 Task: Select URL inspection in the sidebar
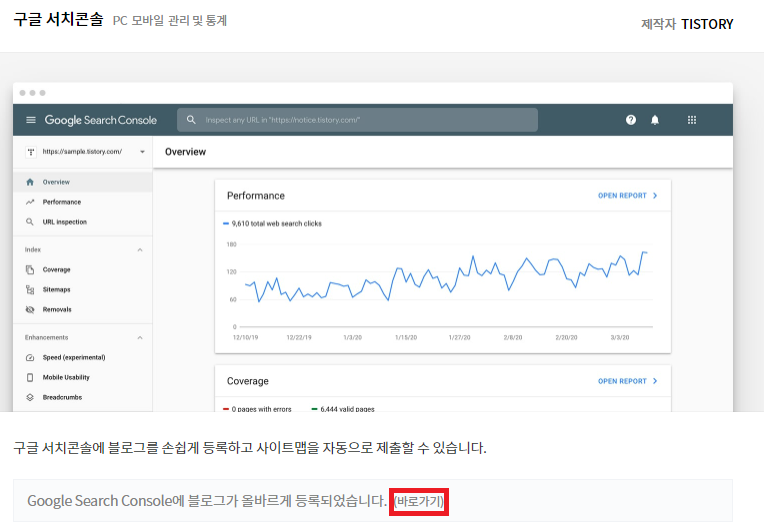click(x=83, y=222)
